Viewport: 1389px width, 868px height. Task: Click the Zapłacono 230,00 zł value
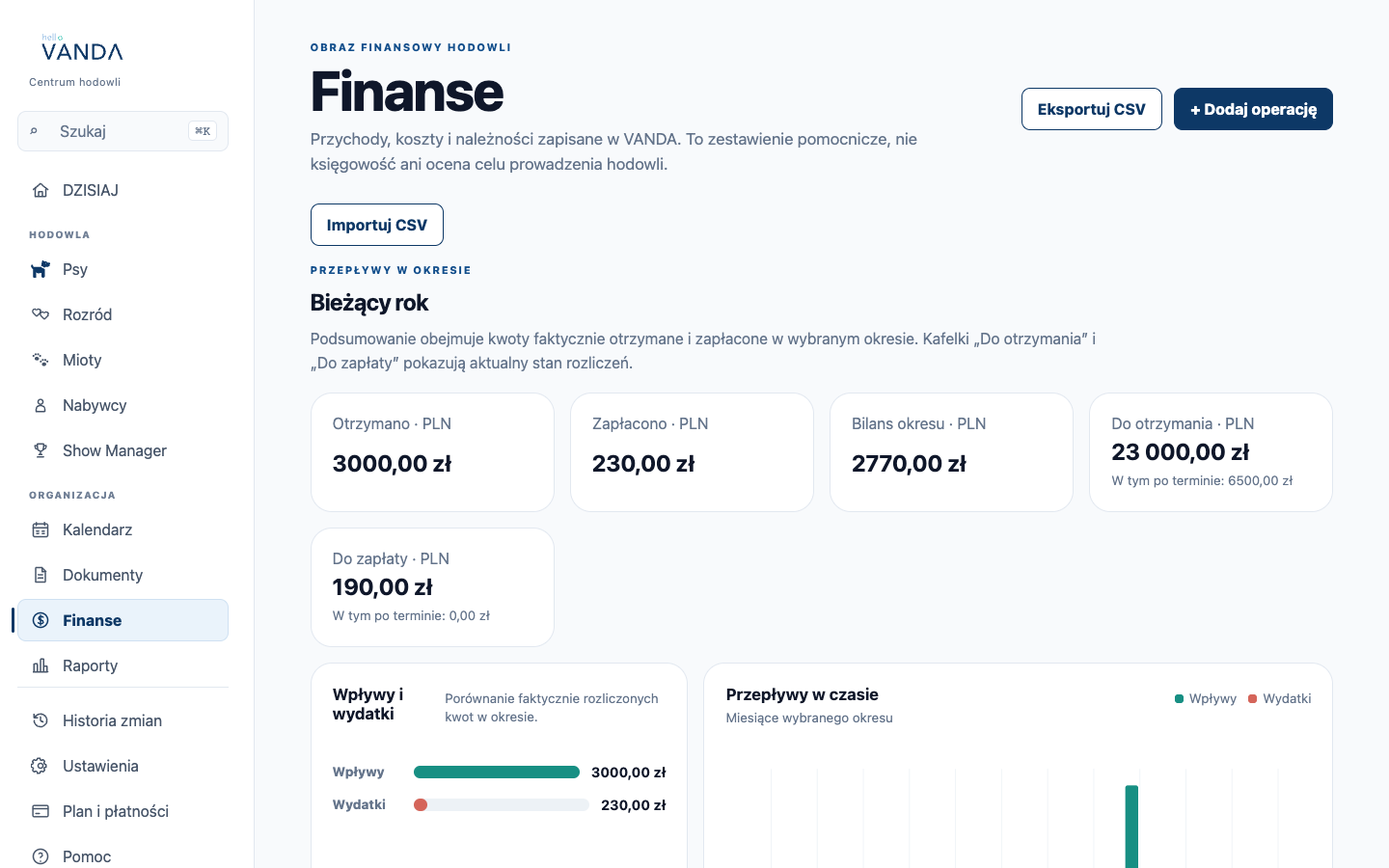click(643, 464)
